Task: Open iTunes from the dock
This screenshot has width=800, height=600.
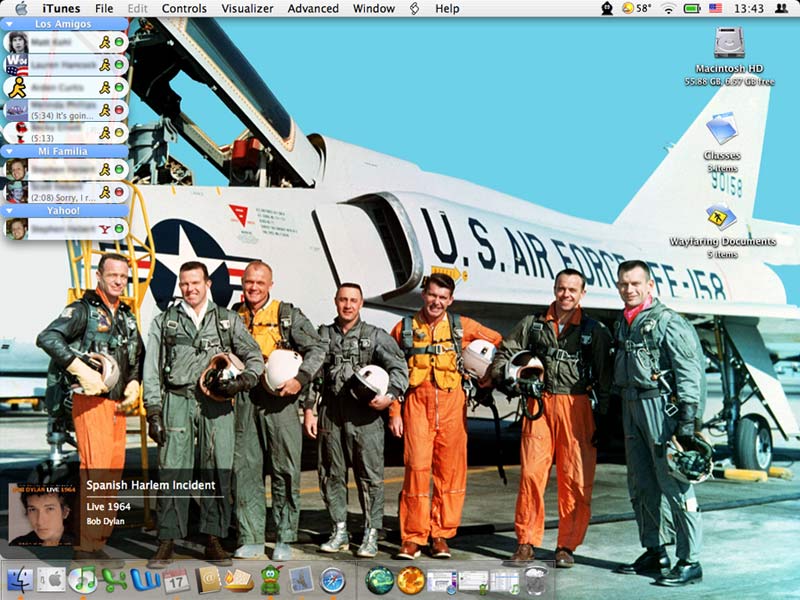Action: coord(83,579)
